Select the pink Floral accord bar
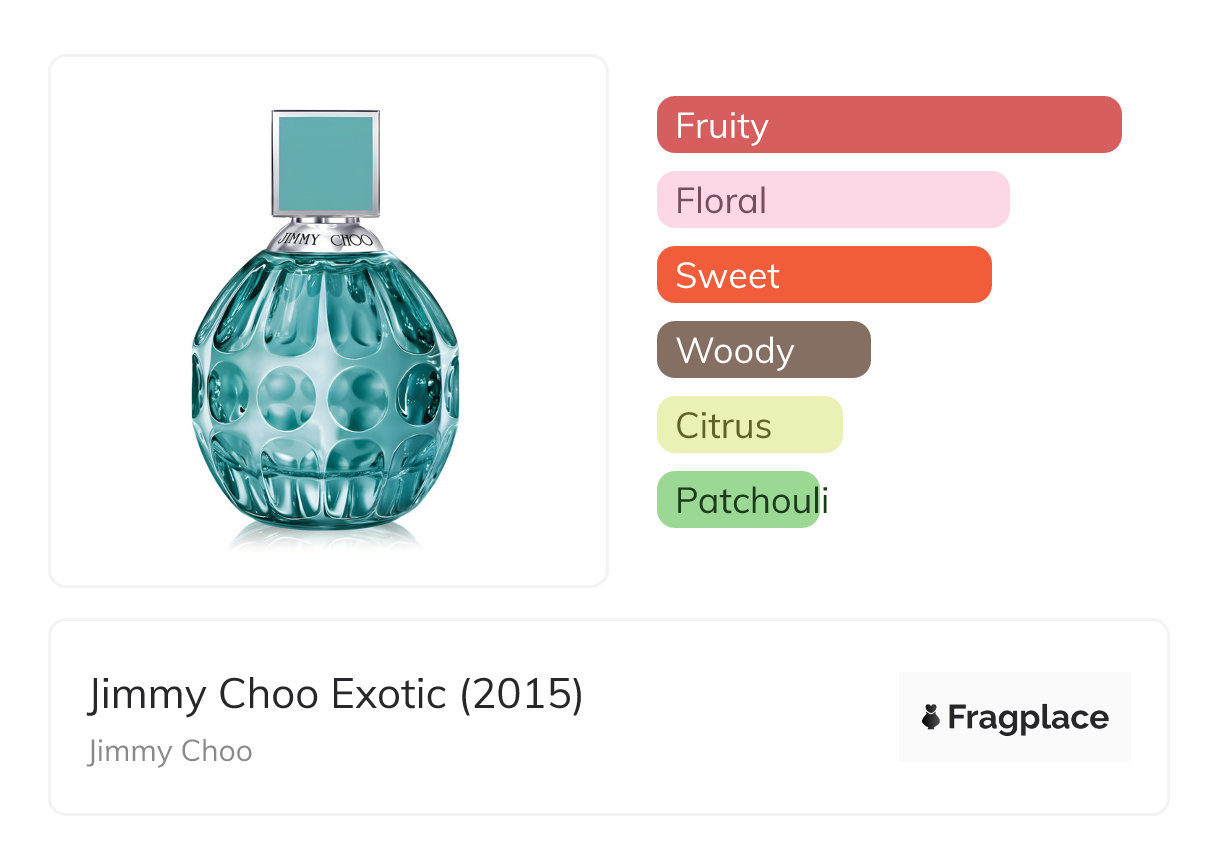 coord(832,200)
